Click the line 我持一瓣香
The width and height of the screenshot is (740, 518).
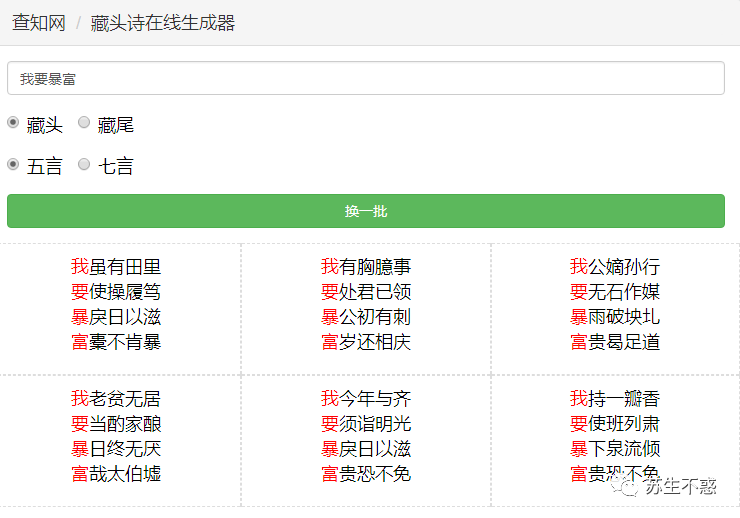tap(615, 399)
